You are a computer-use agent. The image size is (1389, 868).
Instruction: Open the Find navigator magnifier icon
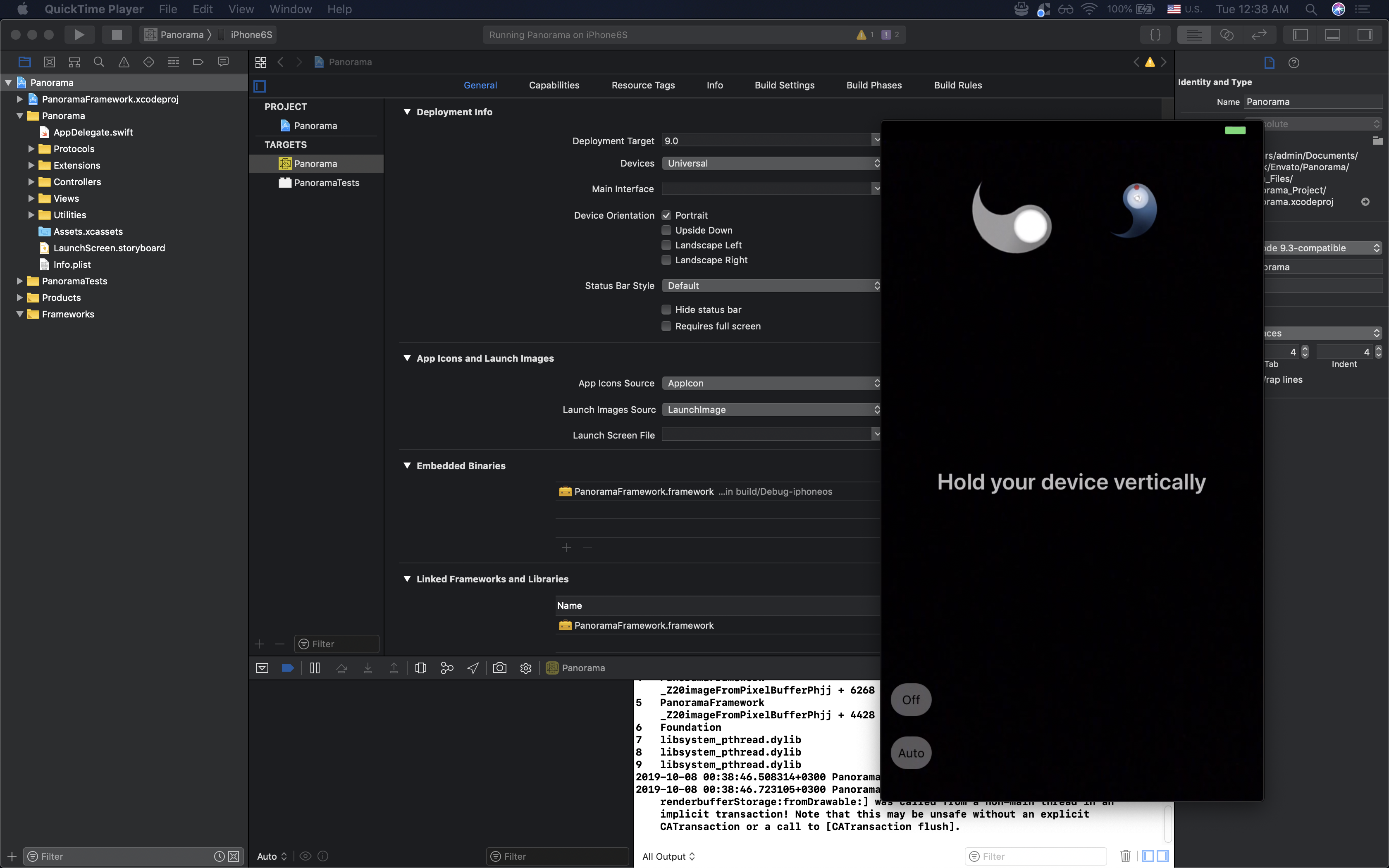99,62
